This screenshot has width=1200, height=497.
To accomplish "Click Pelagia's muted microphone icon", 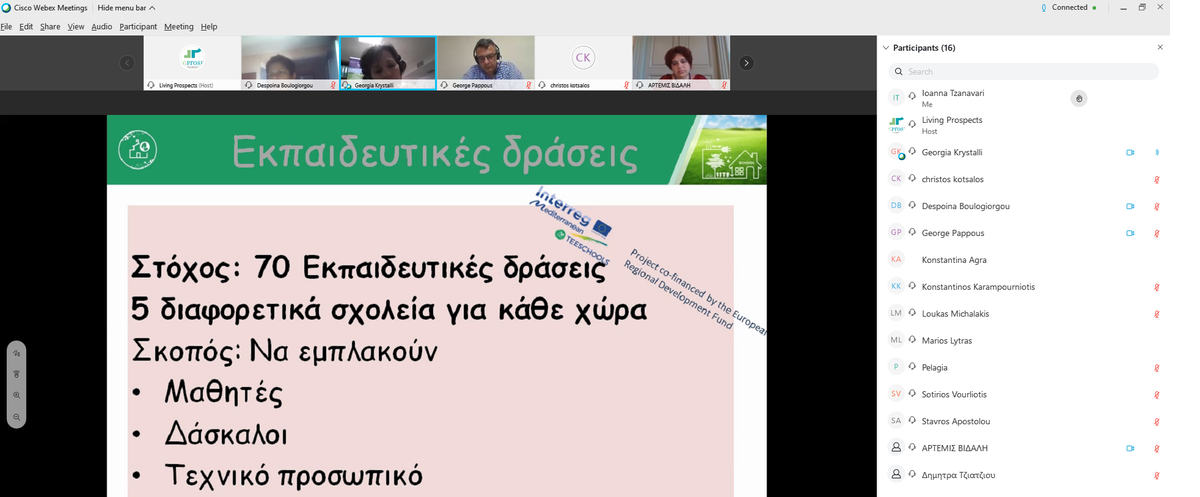I will (1157, 367).
